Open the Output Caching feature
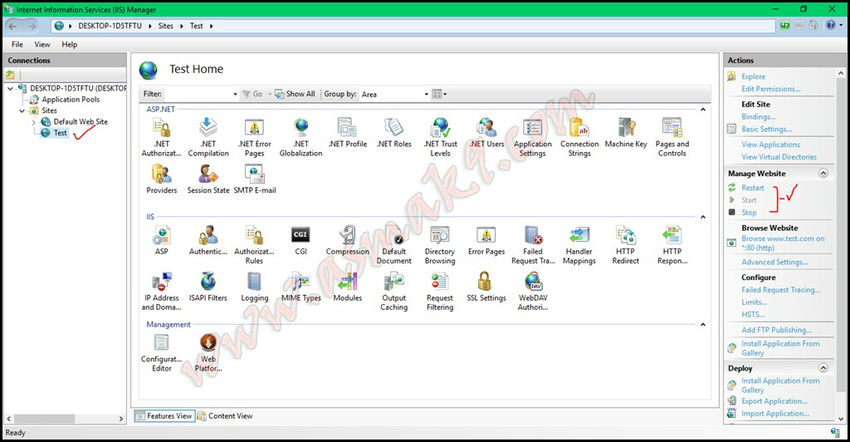 (x=394, y=292)
